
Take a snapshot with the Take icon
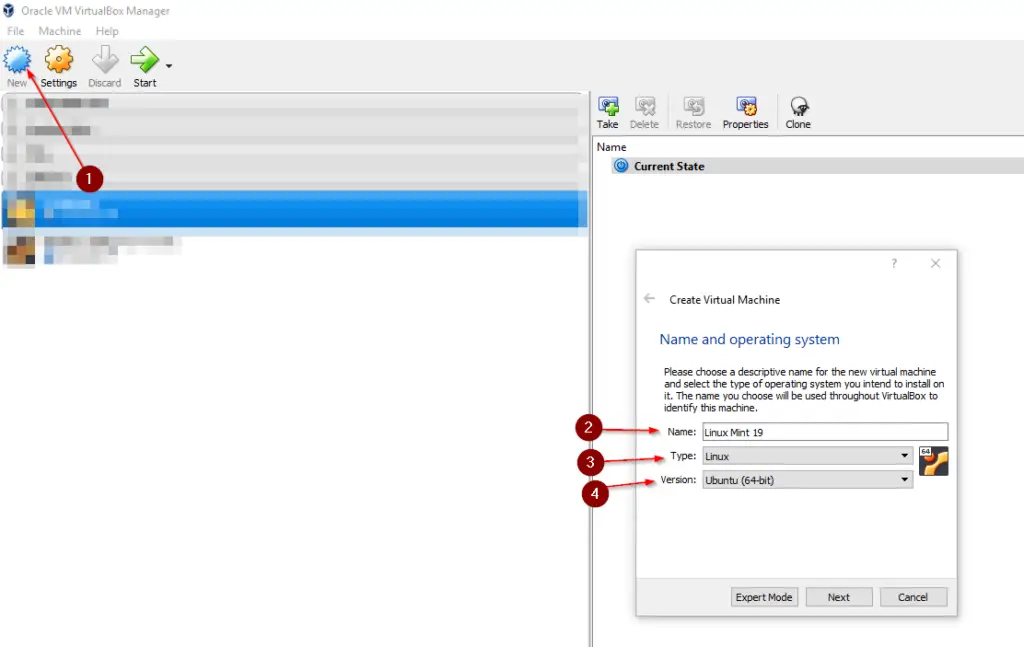point(608,106)
